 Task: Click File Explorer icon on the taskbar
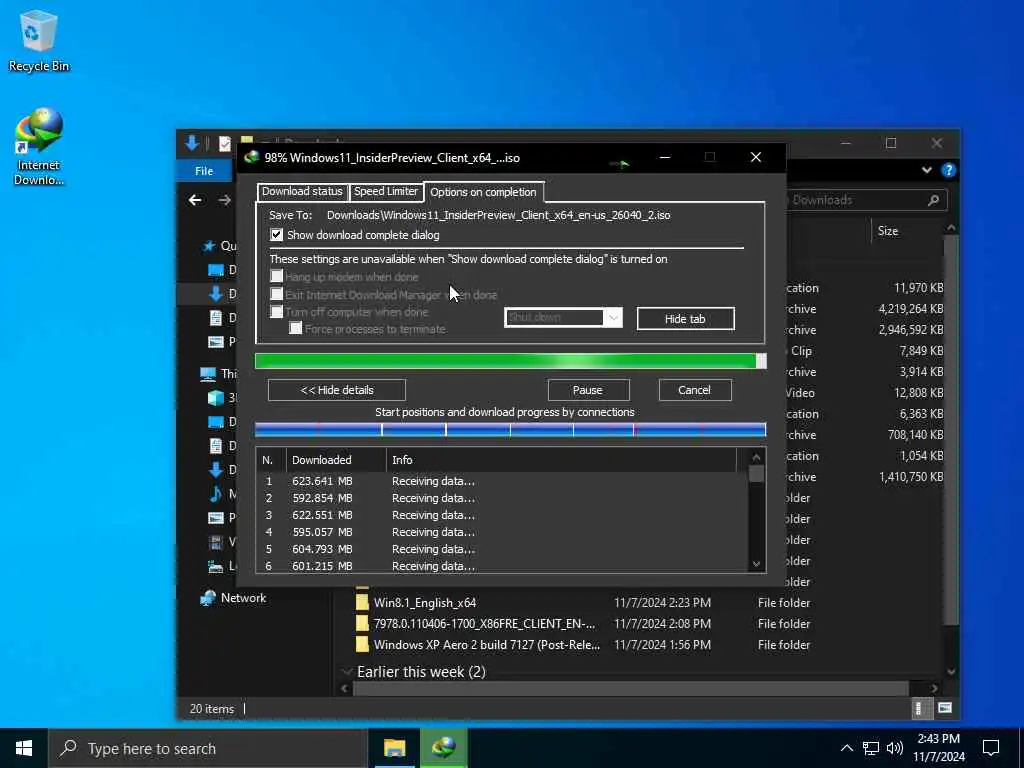pyautogui.click(x=394, y=748)
